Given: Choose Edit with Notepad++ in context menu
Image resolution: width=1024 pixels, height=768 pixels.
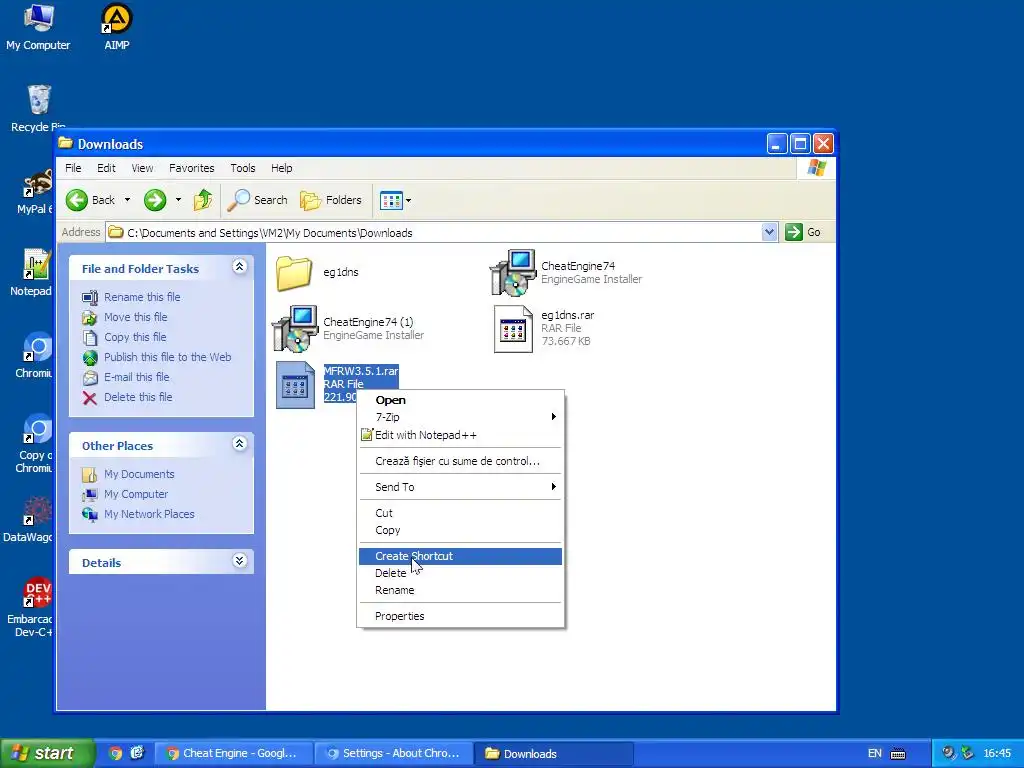Looking at the screenshot, I should point(460,435).
